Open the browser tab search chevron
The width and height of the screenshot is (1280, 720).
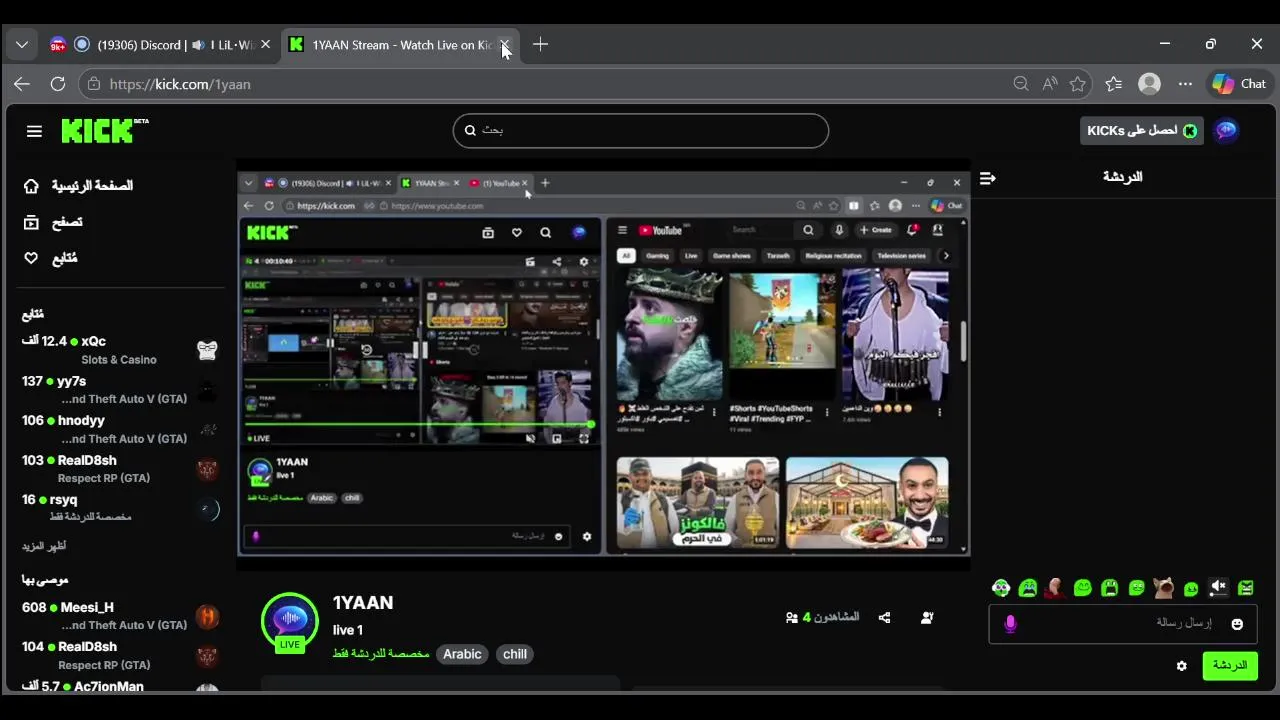[x=22, y=45]
